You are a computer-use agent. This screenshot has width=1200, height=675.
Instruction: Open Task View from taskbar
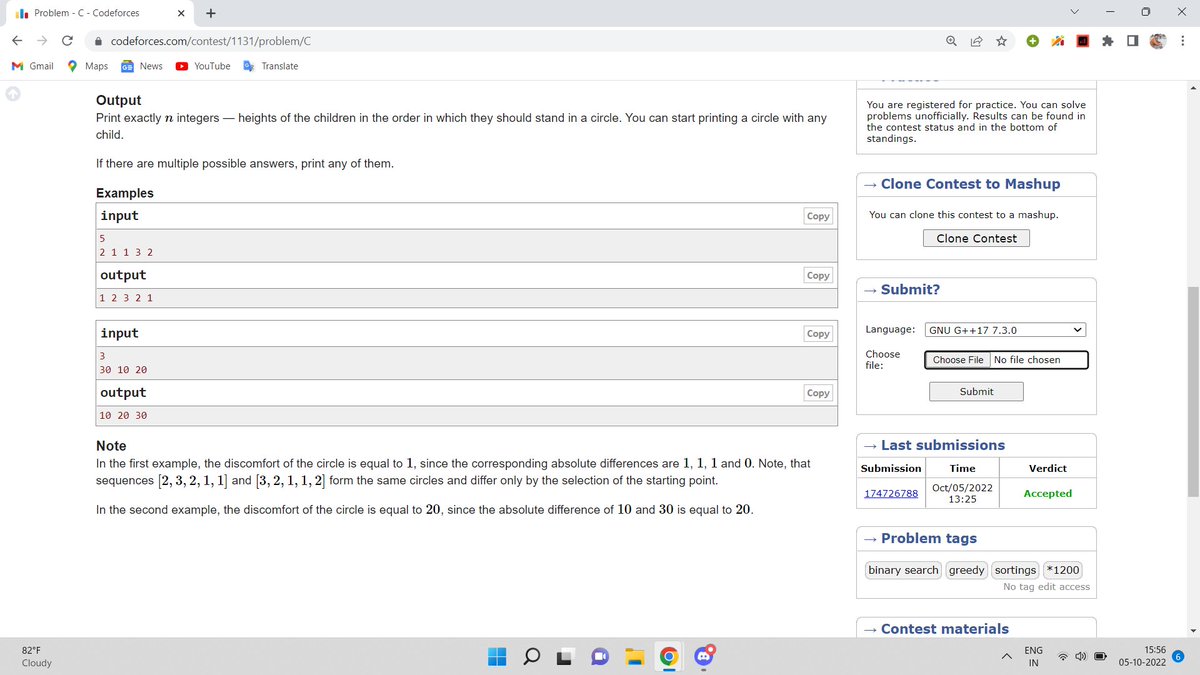pos(565,657)
